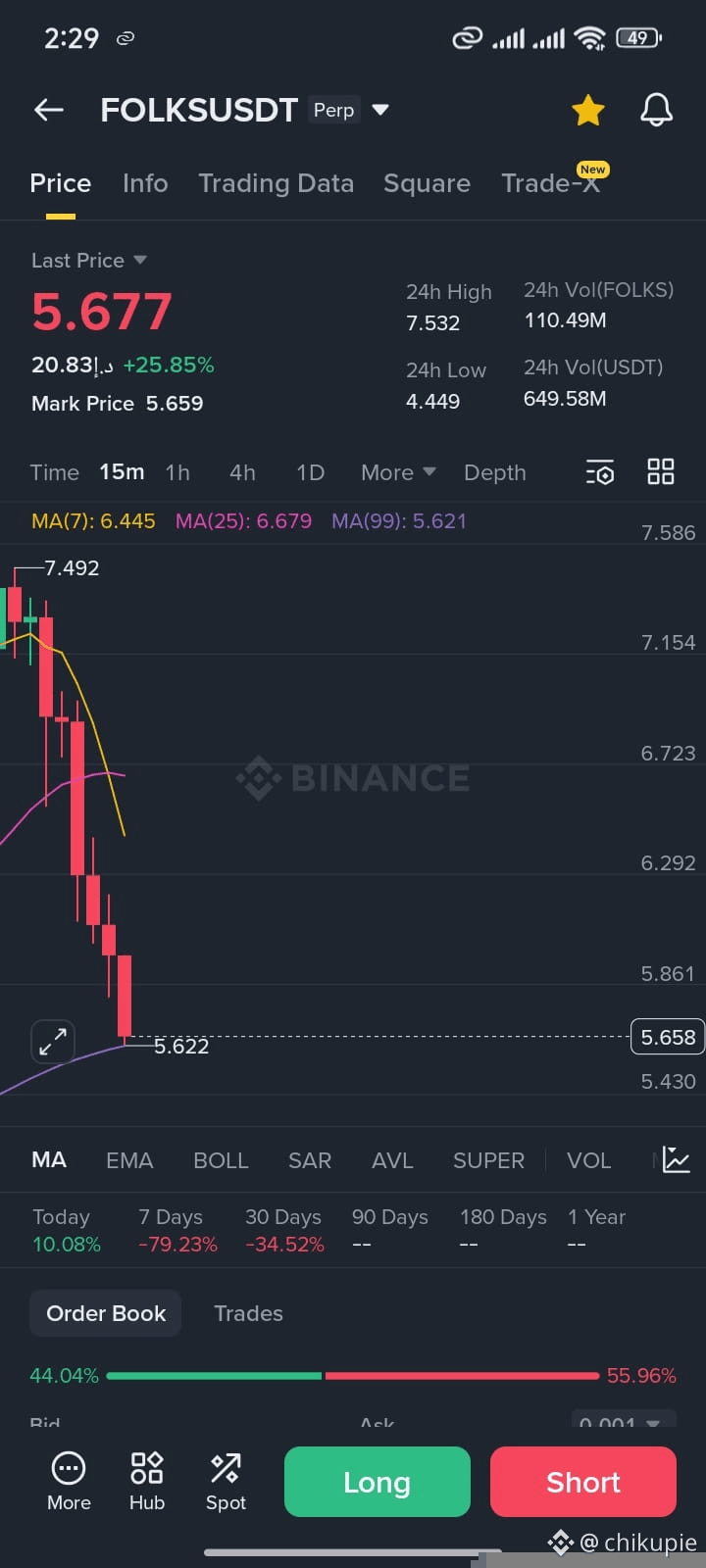Switch to the 1D interval

[x=310, y=472]
